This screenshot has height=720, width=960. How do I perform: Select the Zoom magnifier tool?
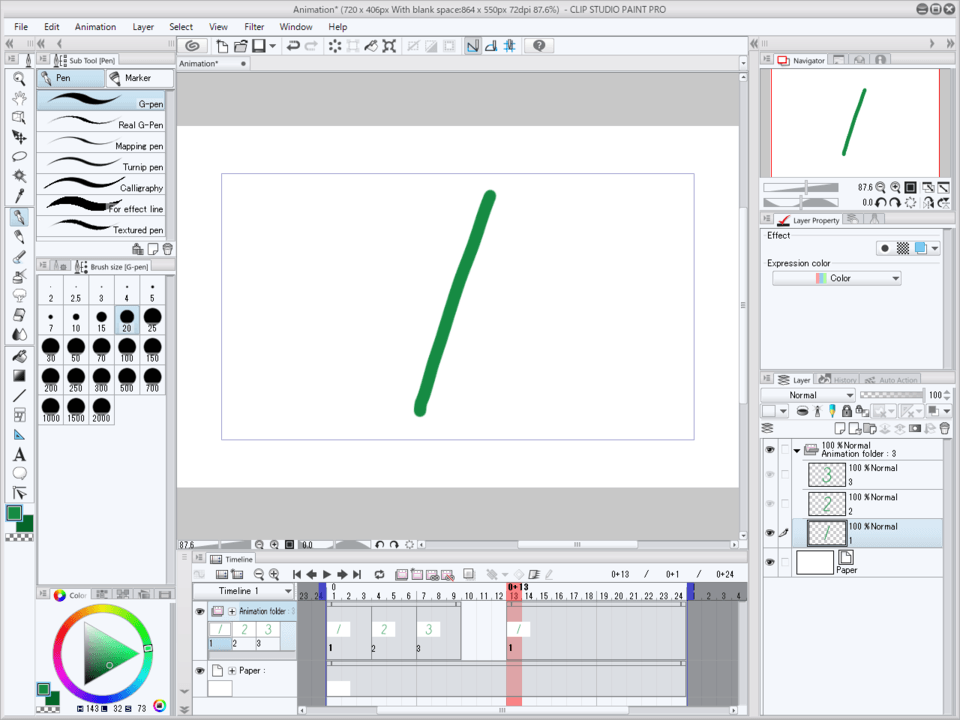(x=19, y=78)
